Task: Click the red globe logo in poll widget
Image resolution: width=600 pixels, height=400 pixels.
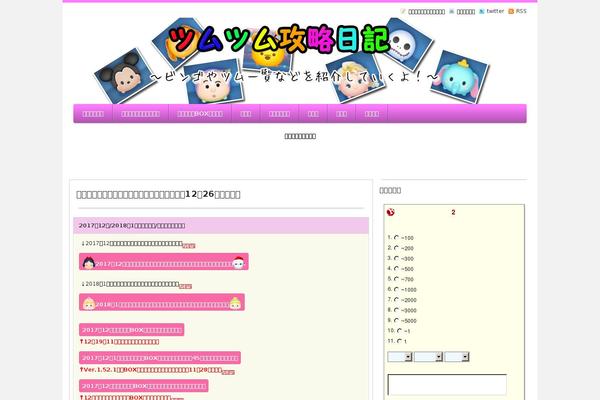Action: (390, 212)
